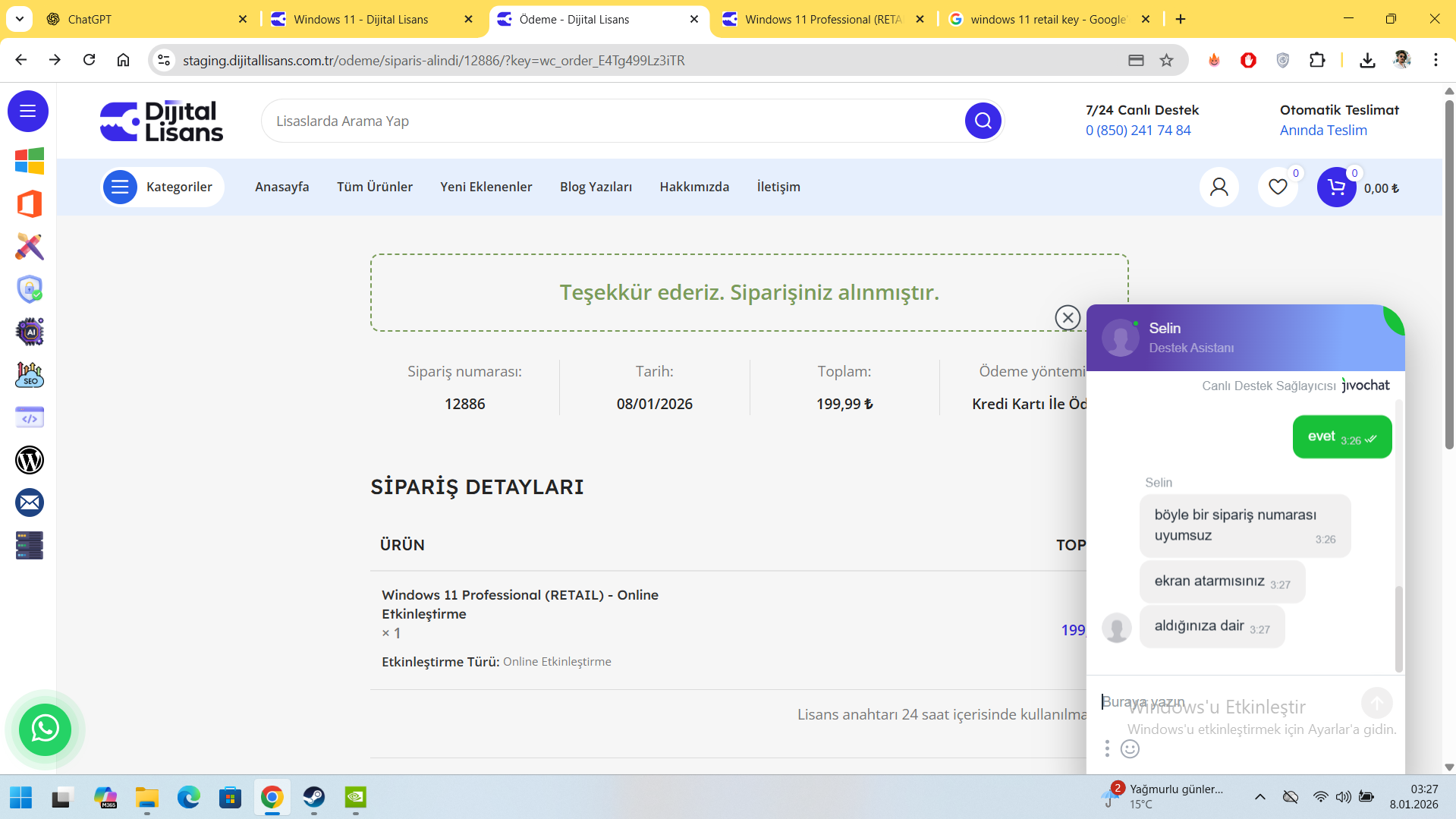Screen dimensions: 1456x819
Task: Open the tab search dropdown arrow
Action: [19, 19]
